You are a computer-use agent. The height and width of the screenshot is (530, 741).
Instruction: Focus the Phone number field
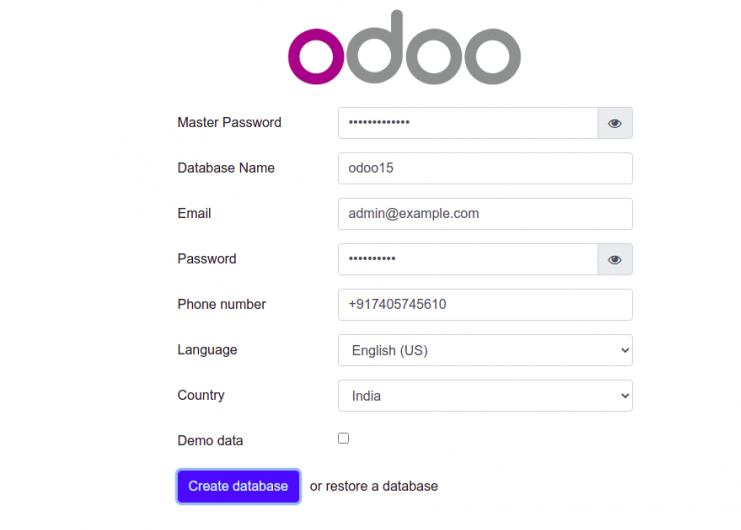[x=485, y=305]
